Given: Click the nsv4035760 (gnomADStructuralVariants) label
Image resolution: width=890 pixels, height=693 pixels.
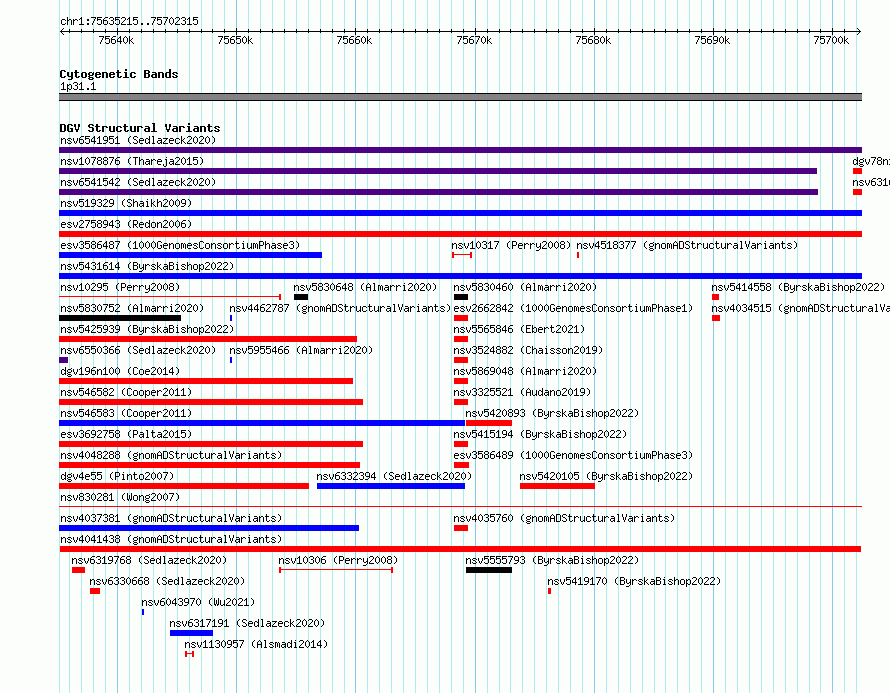Looking at the screenshot, I should click(x=564, y=518).
